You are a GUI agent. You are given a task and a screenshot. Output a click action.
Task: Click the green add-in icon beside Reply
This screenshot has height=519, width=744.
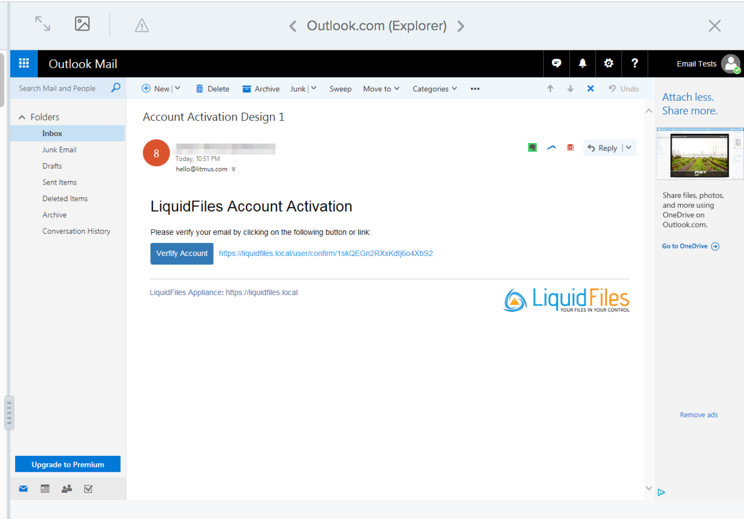[532, 148]
